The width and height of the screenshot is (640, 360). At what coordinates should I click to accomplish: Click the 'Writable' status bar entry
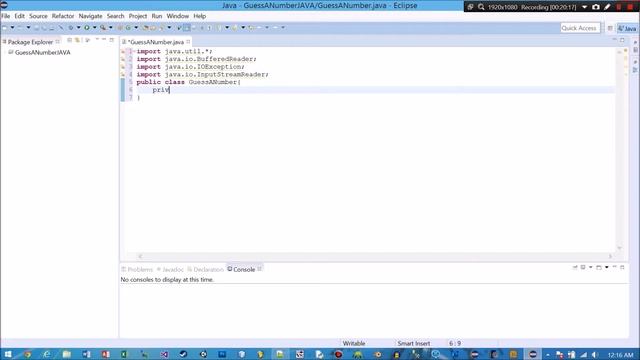tap(353, 343)
